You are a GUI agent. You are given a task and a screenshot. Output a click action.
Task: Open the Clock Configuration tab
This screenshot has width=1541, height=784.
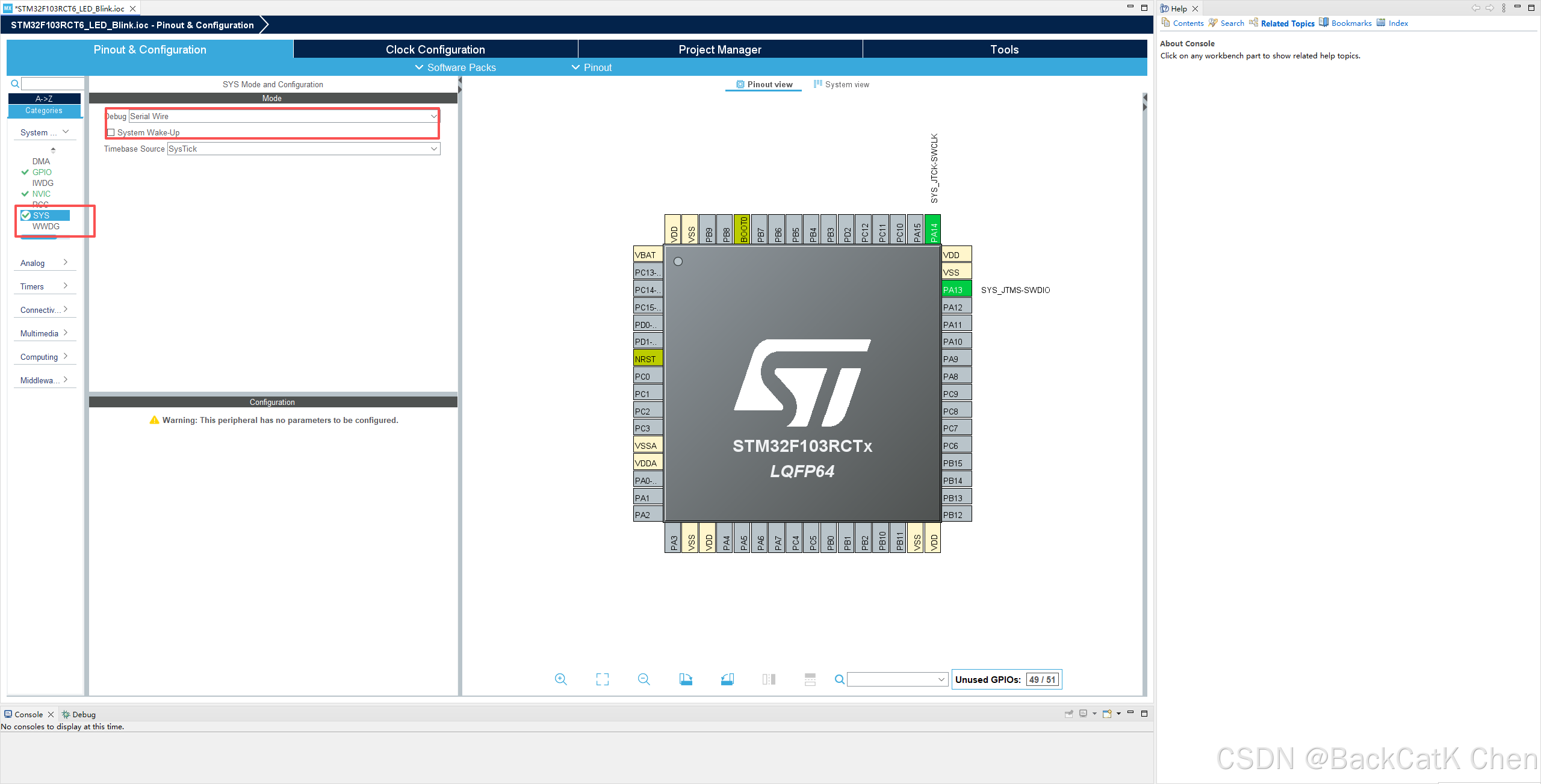click(435, 49)
